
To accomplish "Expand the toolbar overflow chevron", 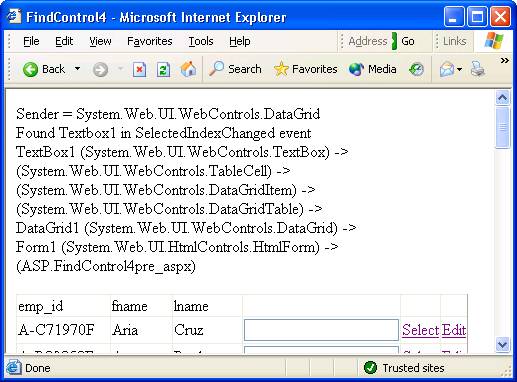I will 505,60.
